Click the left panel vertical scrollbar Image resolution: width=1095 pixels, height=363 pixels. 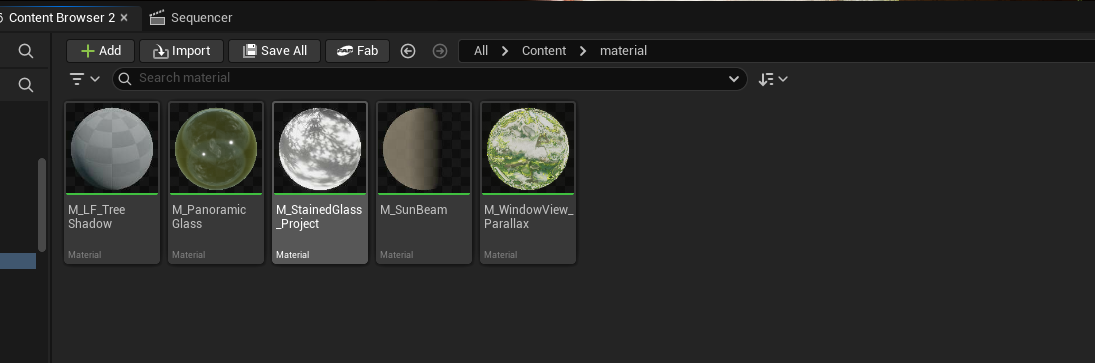point(42,205)
